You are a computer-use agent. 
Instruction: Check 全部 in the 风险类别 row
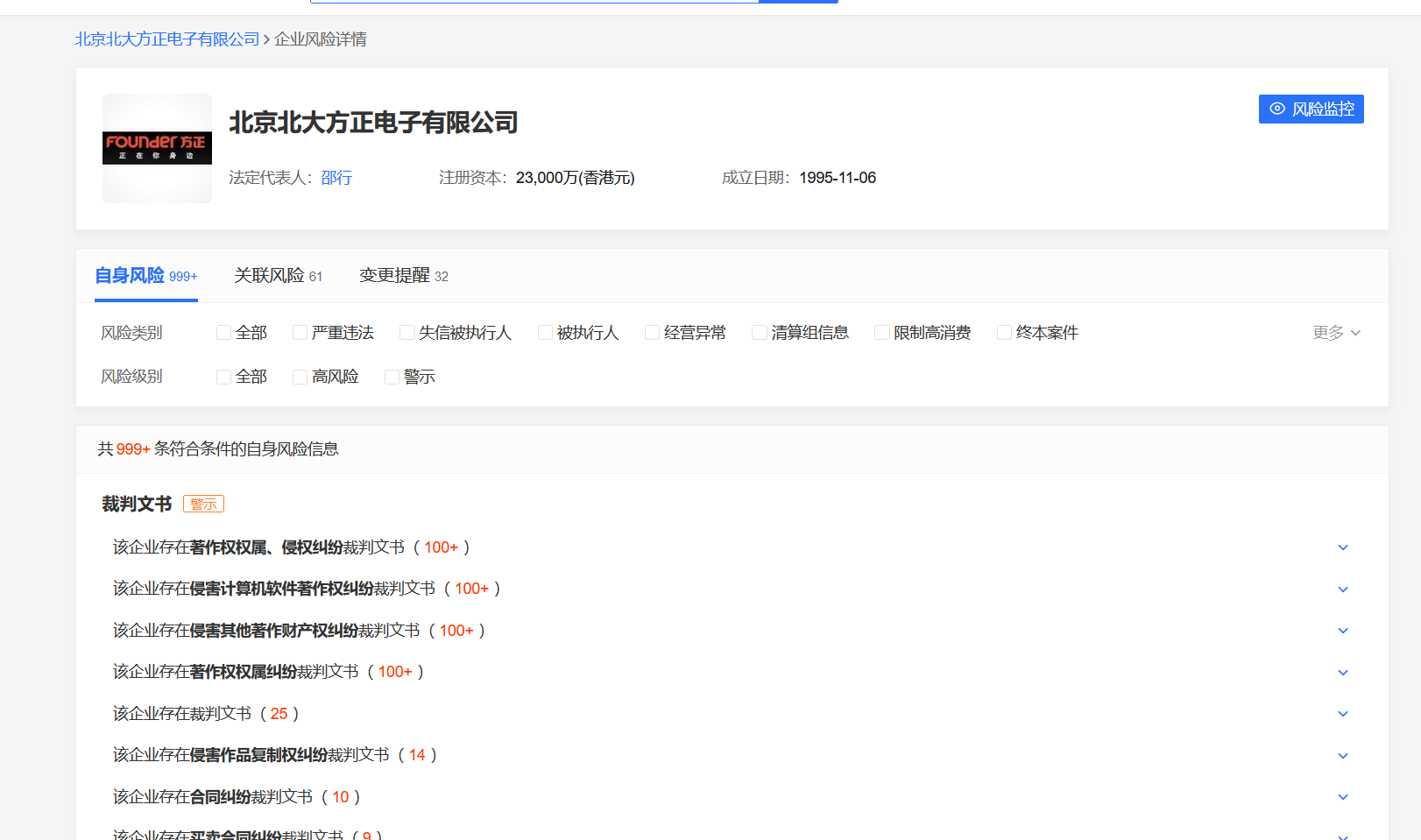(224, 333)
